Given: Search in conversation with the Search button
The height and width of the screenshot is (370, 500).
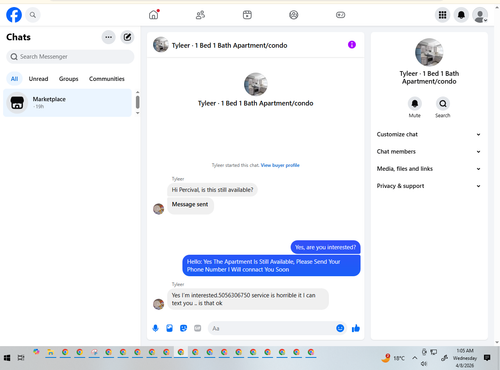Looking at the screenshot, I should [x=443, y=104].
